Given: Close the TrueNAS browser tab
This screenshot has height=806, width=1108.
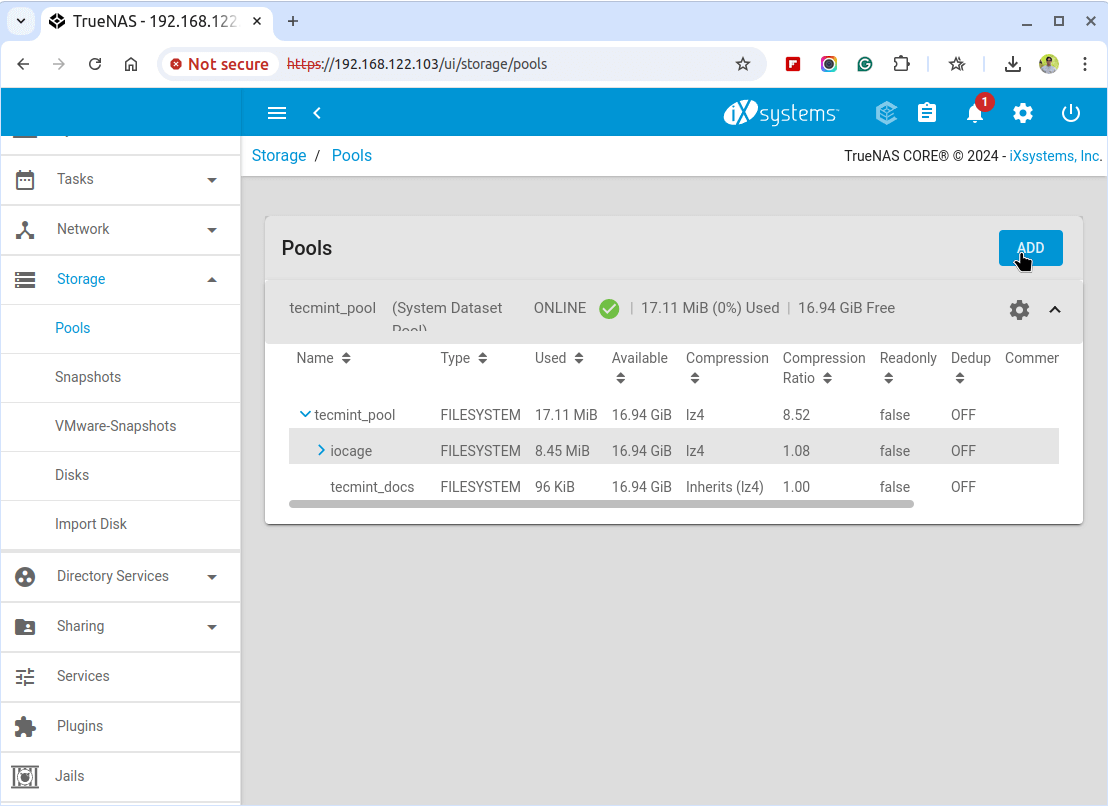Looking at the screenshot, I should point(257,21).
